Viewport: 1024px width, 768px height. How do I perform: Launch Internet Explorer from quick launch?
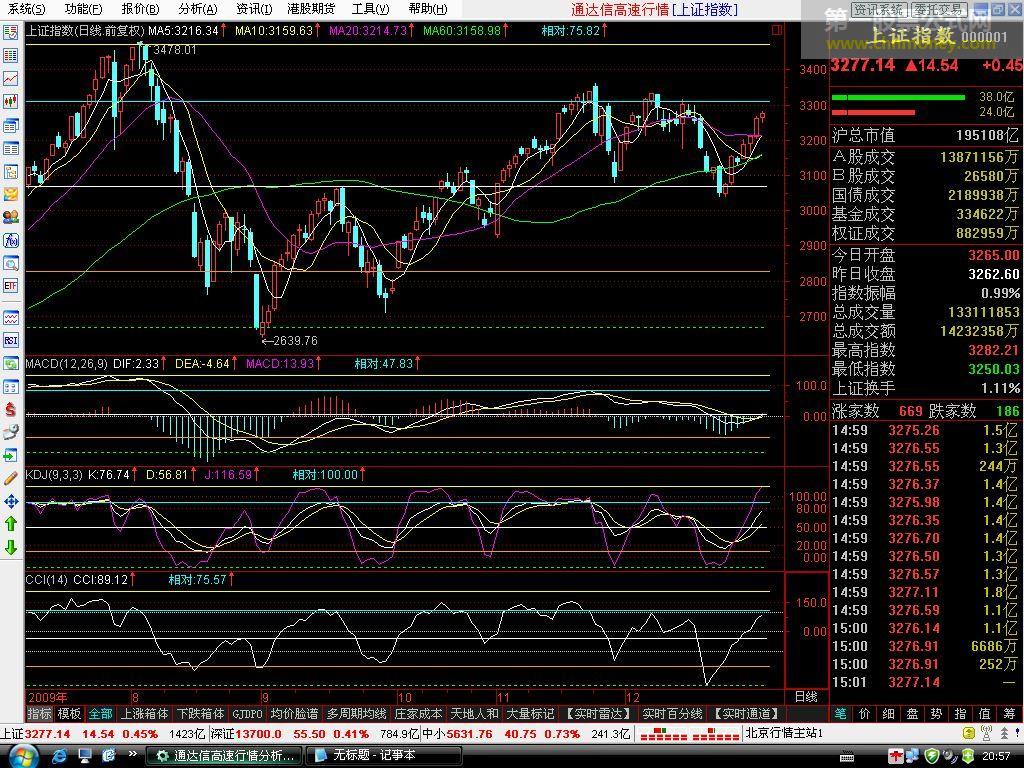coord(59,756)
